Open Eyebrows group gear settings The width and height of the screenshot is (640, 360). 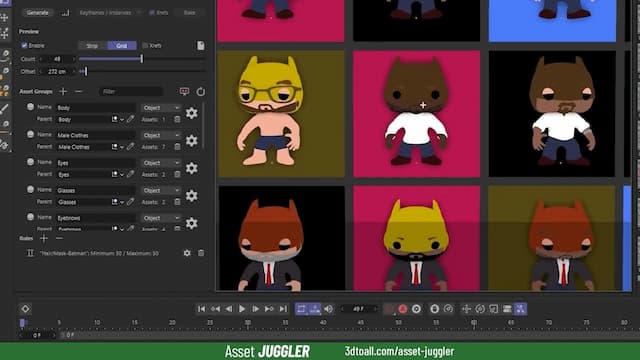tap(191, 223)
